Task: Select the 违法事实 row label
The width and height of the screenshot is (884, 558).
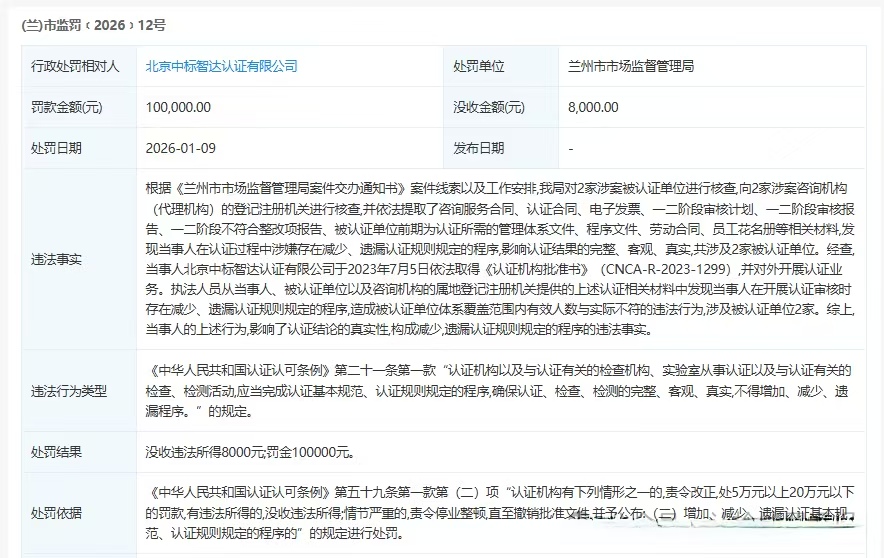Action: [79, 259]
